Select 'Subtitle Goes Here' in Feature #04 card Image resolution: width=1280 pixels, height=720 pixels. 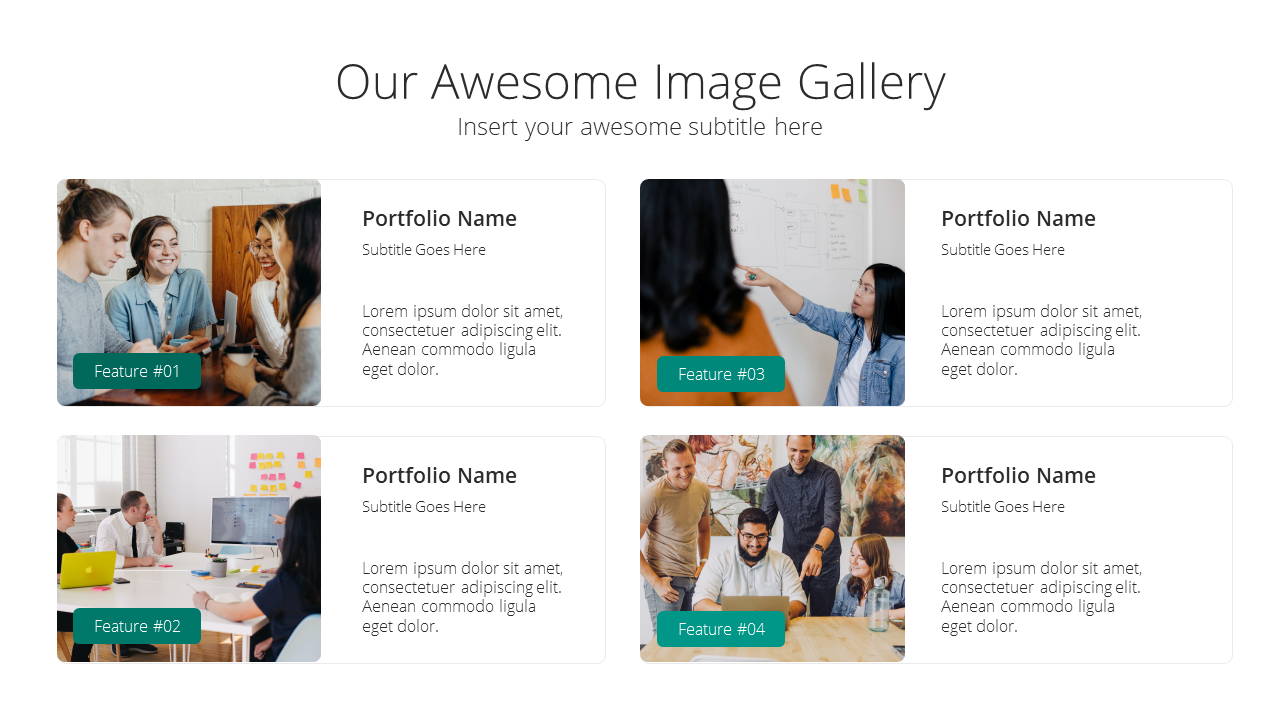point(1003,507)
